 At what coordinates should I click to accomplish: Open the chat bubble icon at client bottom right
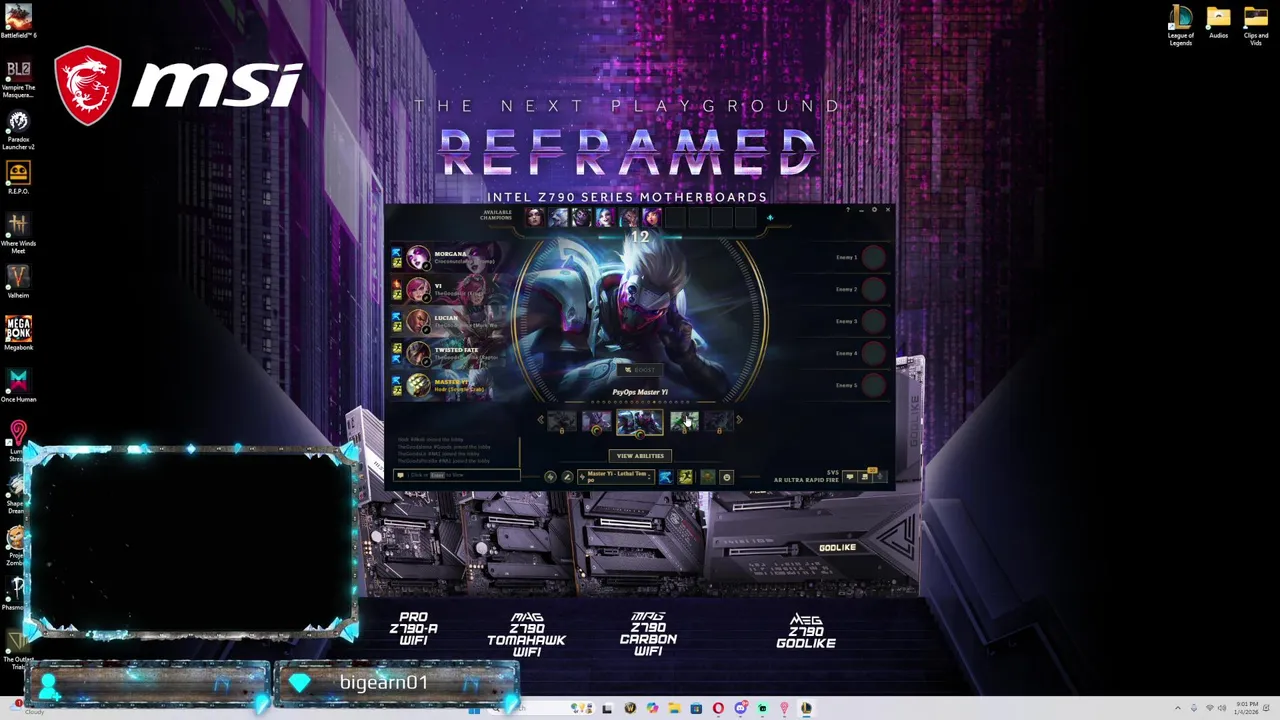coord(850,477)
